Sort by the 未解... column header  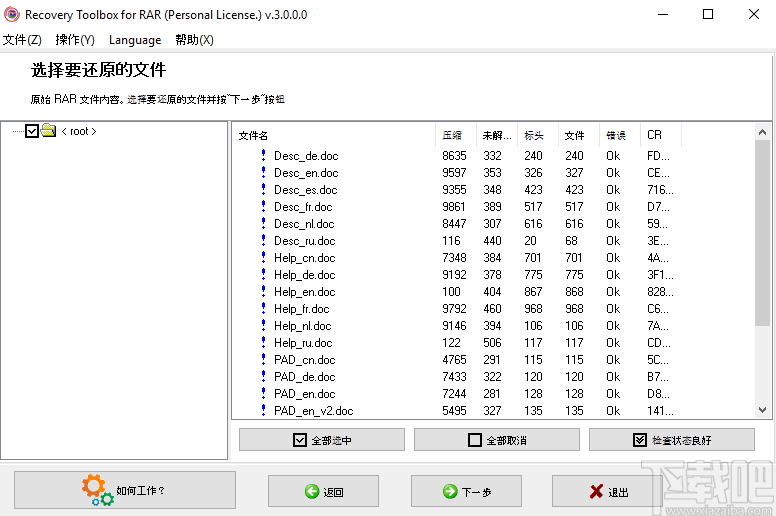tap(497, 135)
